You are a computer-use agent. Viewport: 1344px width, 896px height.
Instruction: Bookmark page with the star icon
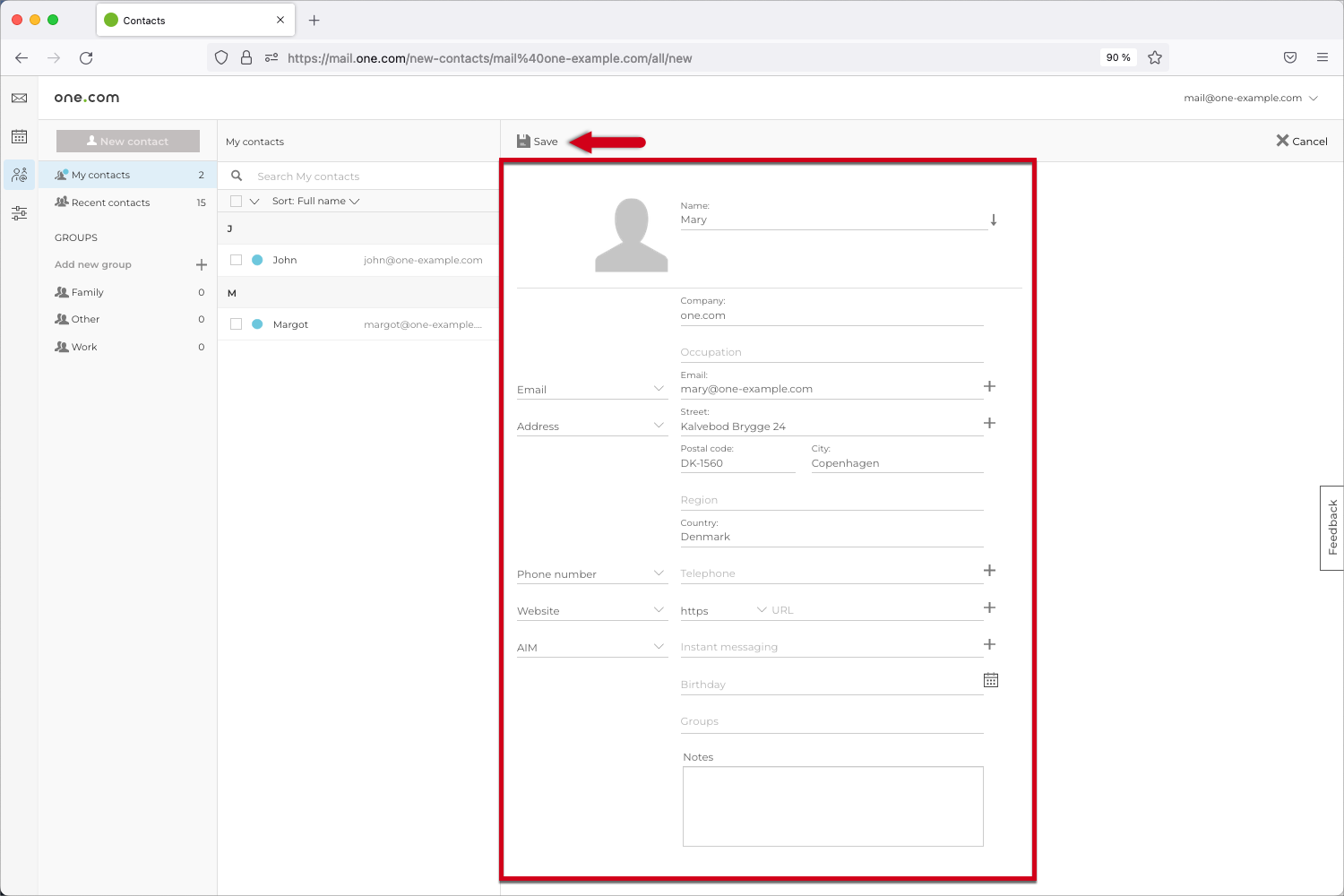coord(1155,58)
